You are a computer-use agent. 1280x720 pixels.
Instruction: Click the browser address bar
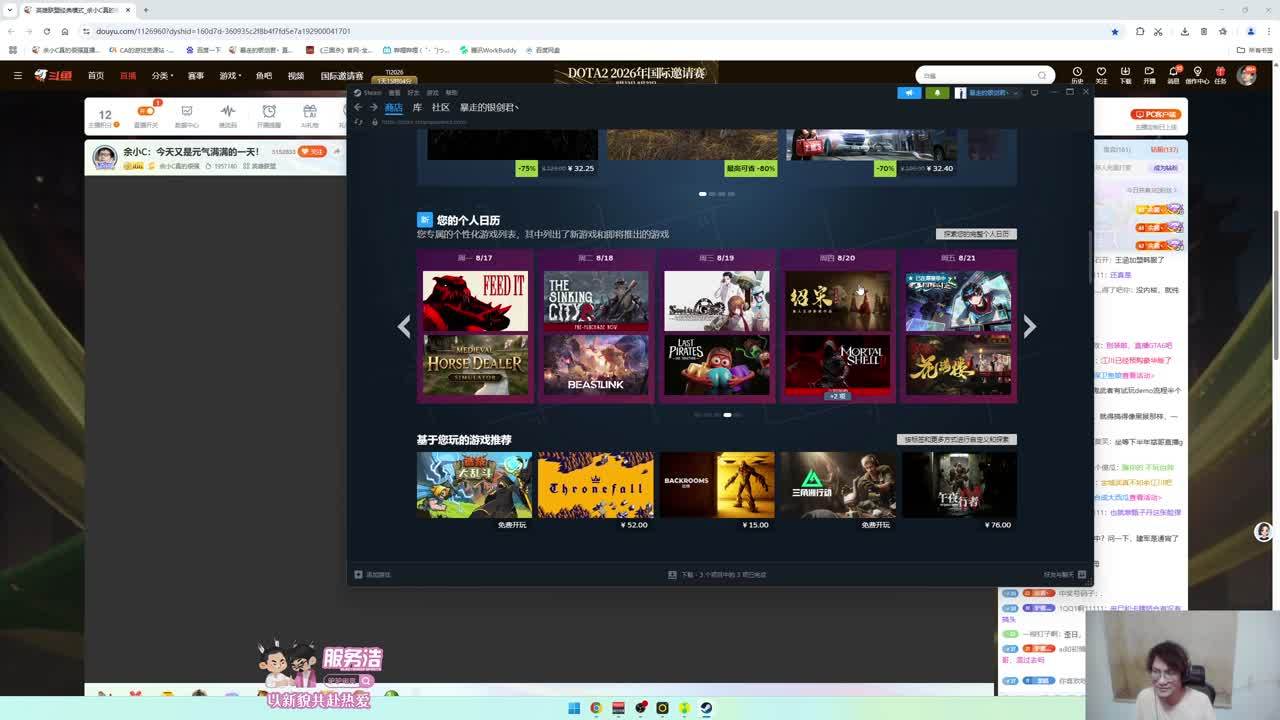(x=598, y=31)
